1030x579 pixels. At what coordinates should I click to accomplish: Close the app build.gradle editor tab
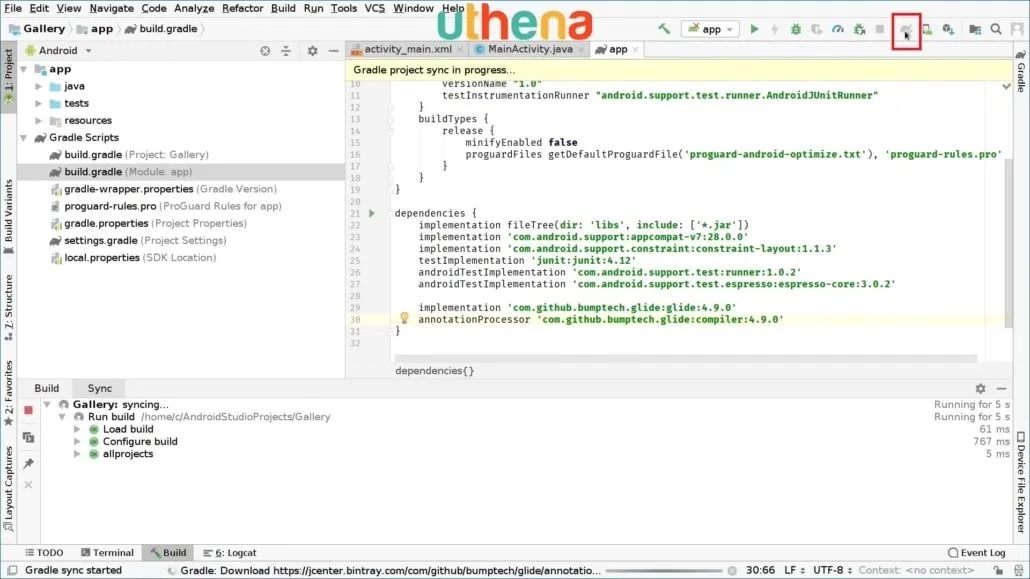coord(635,50)
